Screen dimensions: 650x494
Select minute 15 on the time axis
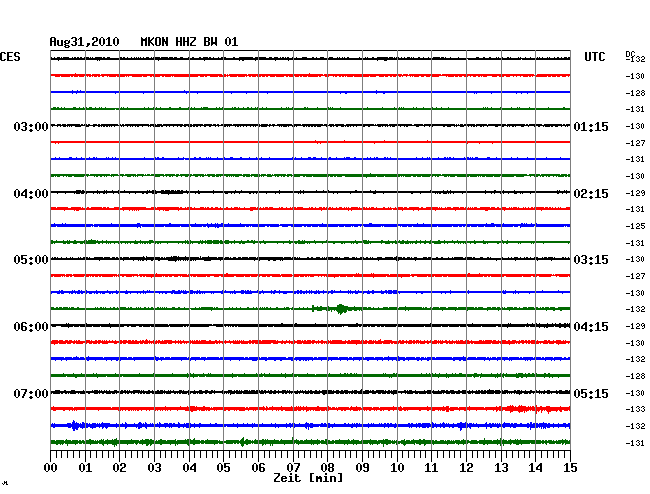point(570,467)
